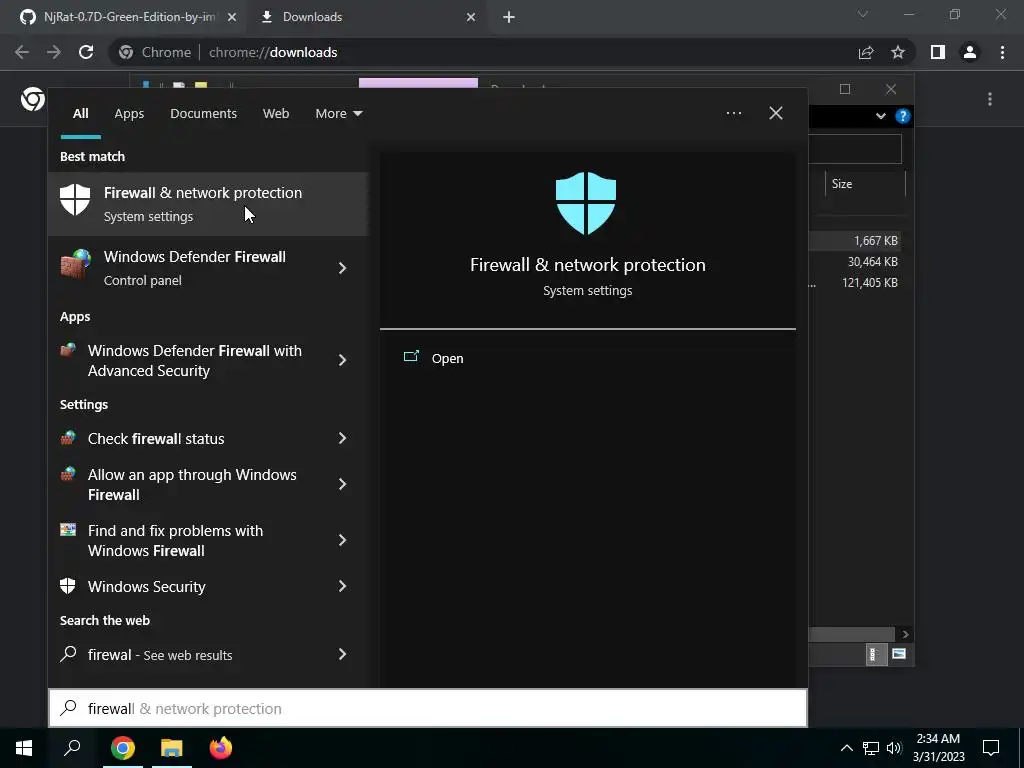Toggle Chrome side panel icon
Viewport: 1024px width, 768px height.
pyautogui.click(x=938, y=52)
